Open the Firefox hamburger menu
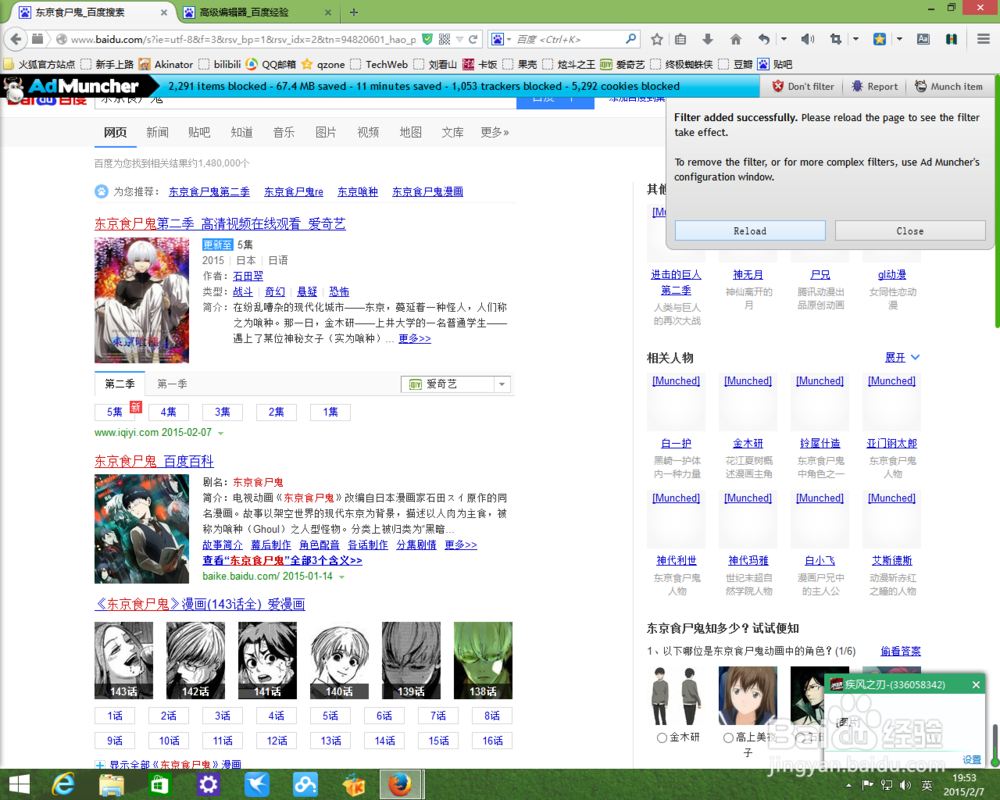The image size is (1000, 800). (983, 40)
